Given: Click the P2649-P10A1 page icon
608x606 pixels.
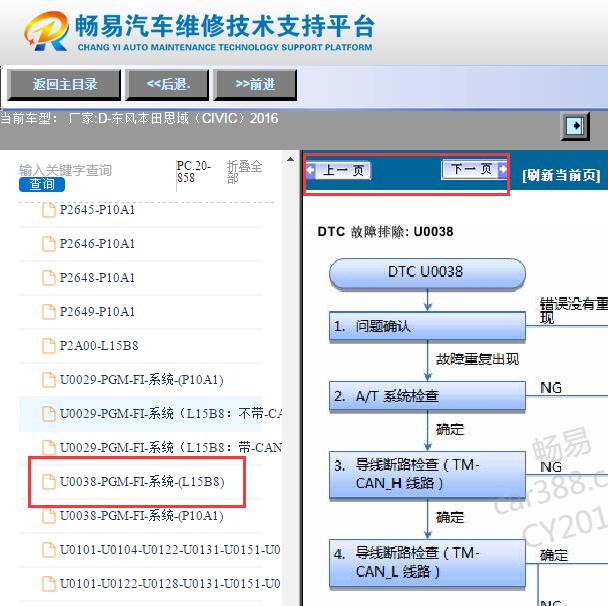Looking at the screenshot, I should pyautogui.click(x=49, y=312).
